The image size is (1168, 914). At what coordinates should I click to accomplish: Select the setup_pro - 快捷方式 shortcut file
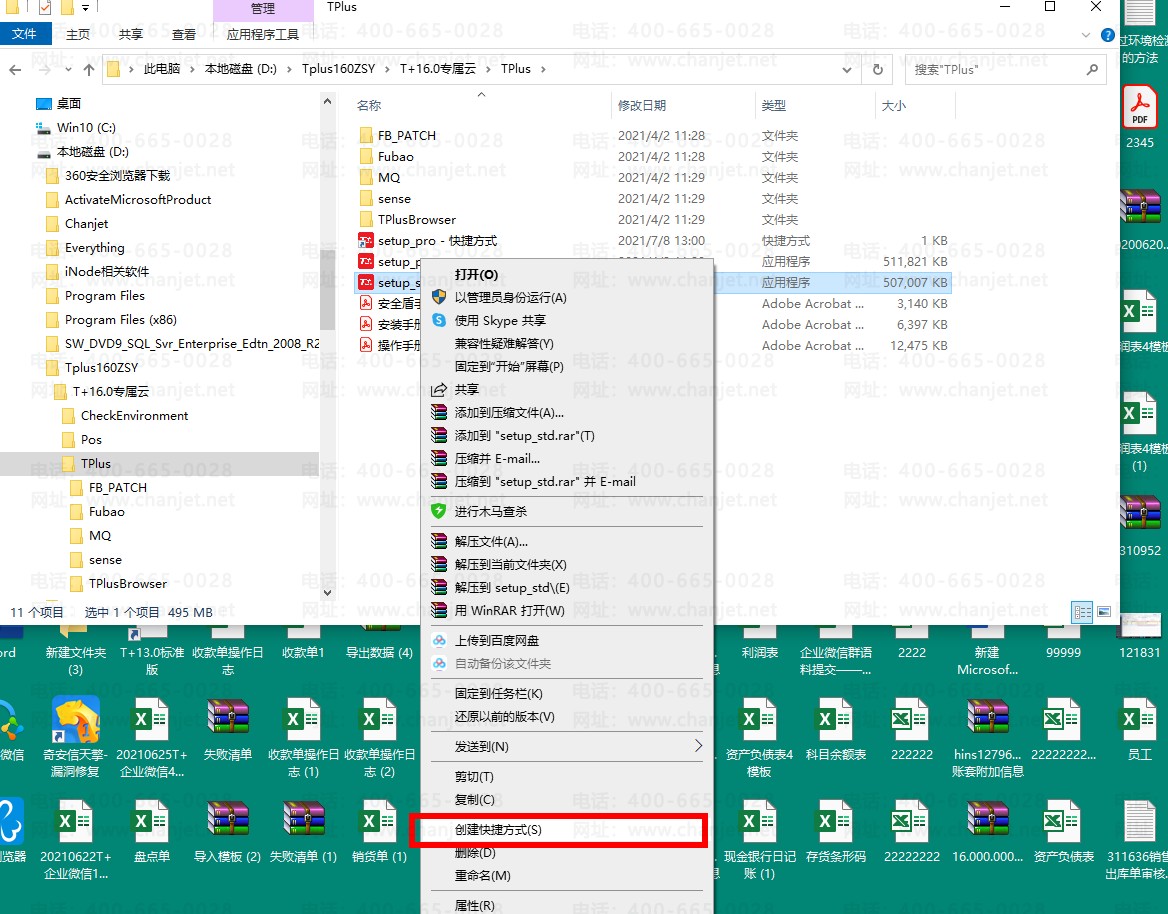pyautogui.click(x=437, y=241)
